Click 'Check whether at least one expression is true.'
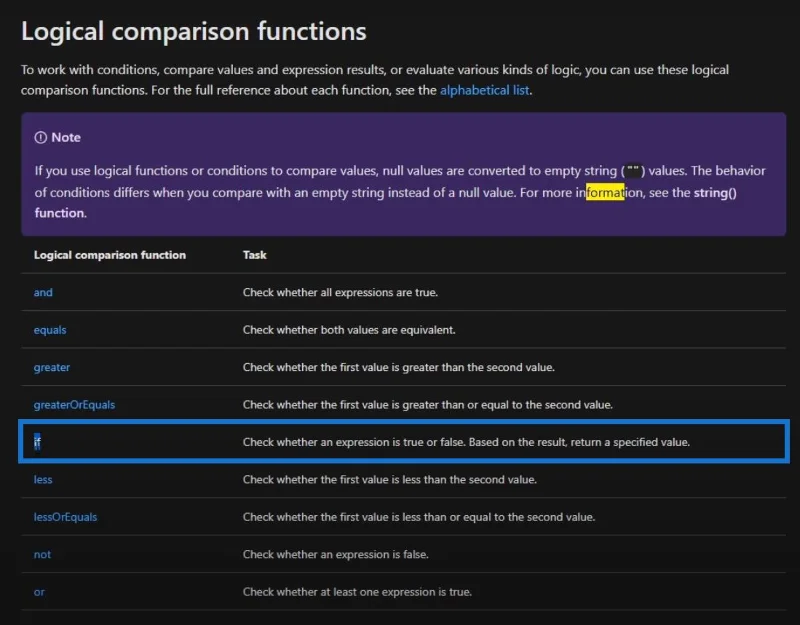The image size is (800, 625). (357, 592)
